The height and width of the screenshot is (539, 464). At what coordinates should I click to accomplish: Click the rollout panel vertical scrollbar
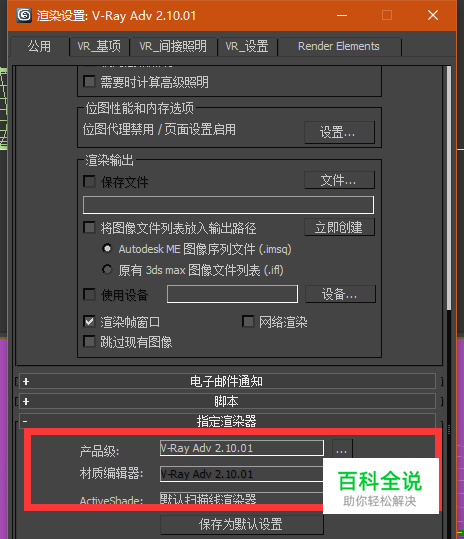[449, 187]
